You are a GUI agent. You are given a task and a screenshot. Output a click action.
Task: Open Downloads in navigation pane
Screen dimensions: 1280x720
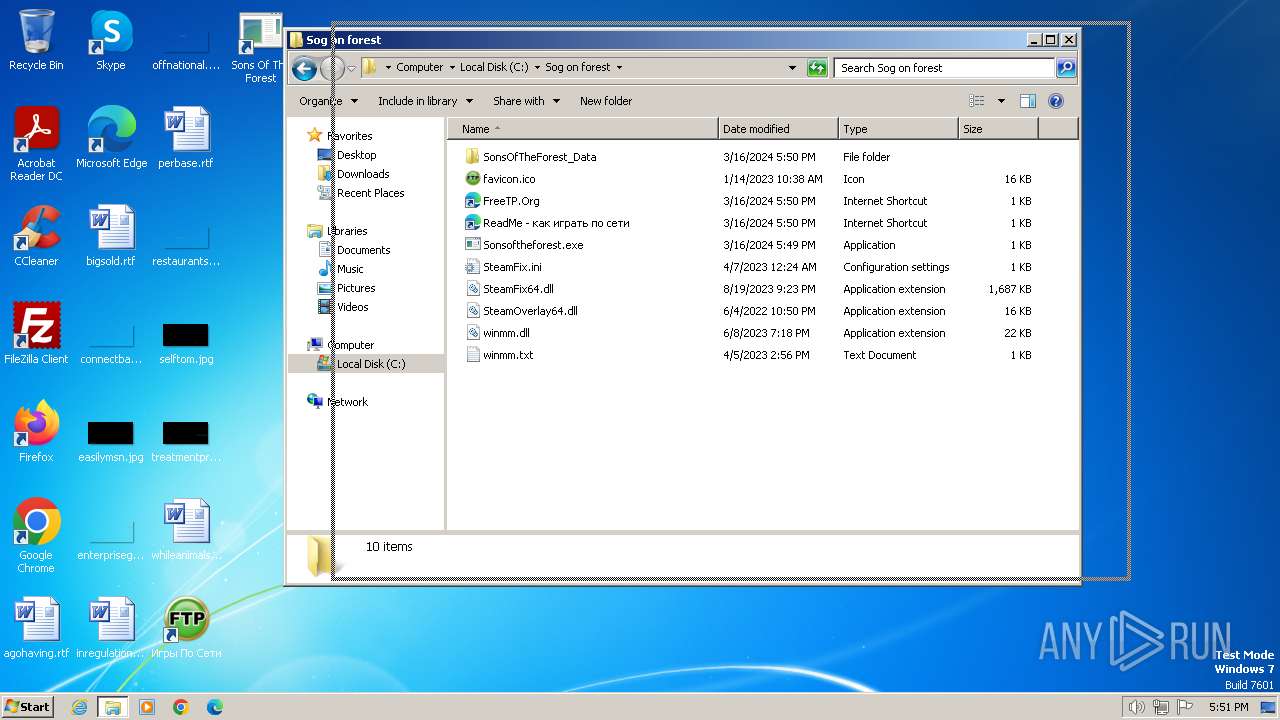(353, 174)
